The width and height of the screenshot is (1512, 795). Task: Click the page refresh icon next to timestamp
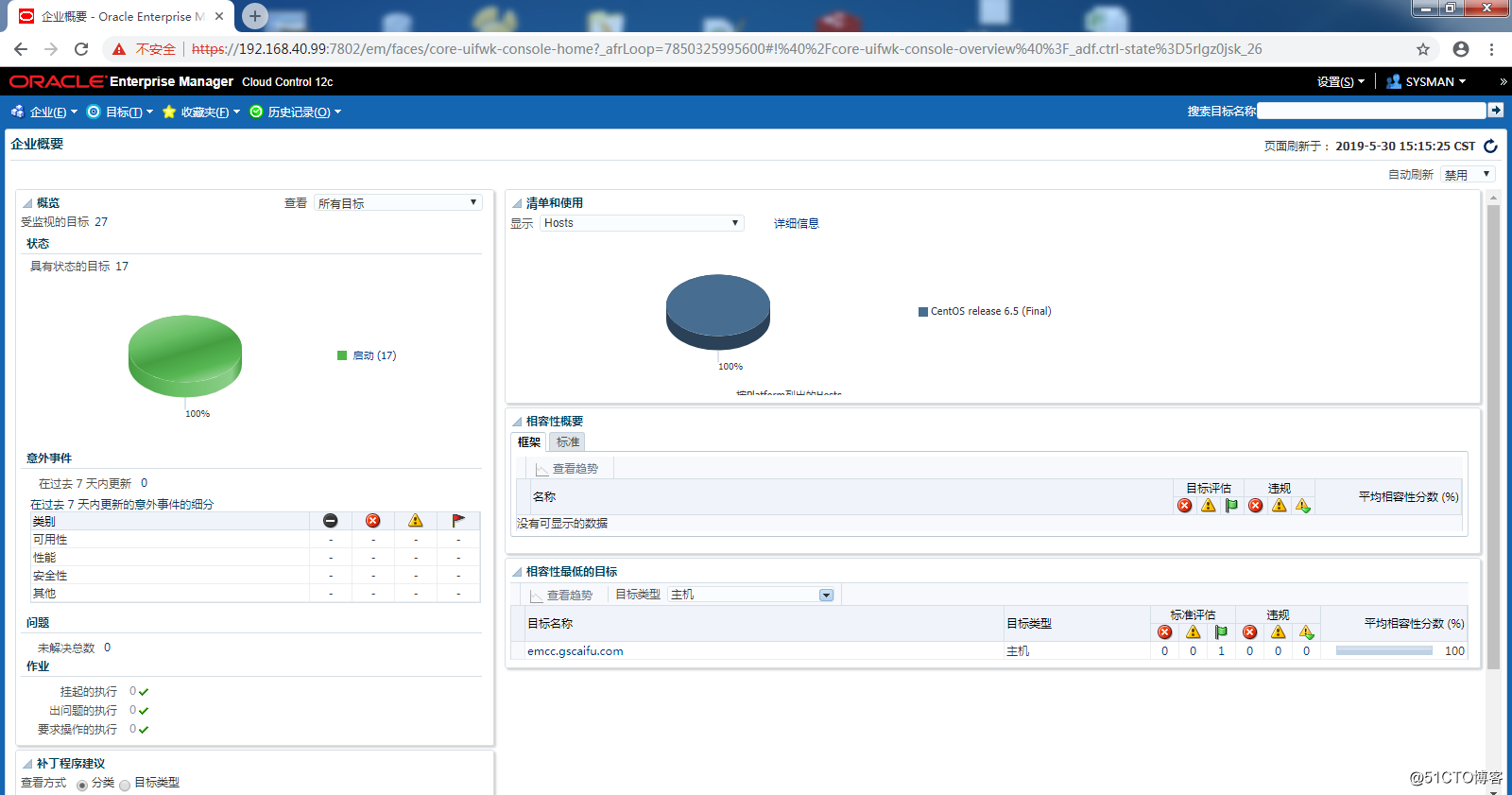pyautogui.click(x=1490, y=146)
